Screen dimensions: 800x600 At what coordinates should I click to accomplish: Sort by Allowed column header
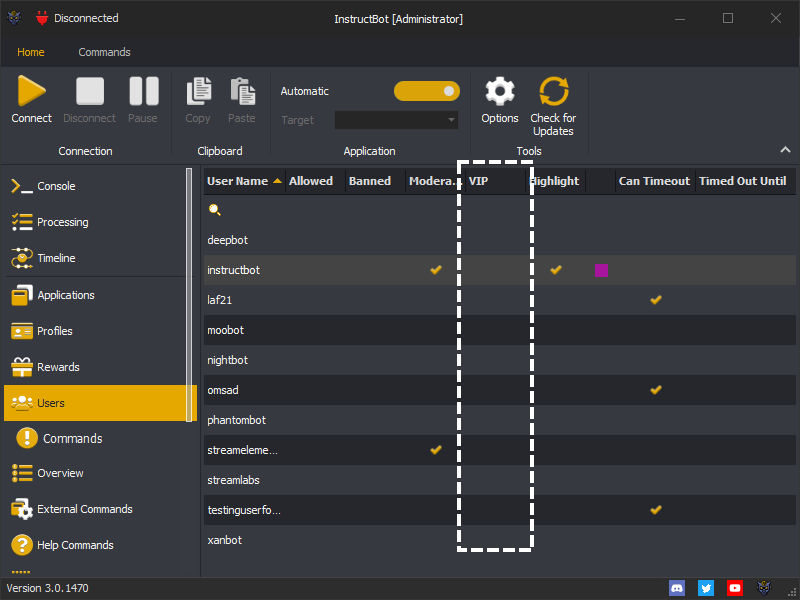click(315, 181)
